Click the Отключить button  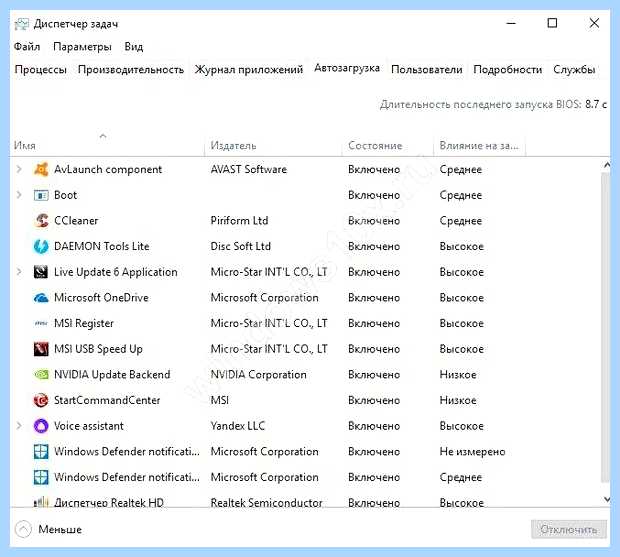click(569, 529)
